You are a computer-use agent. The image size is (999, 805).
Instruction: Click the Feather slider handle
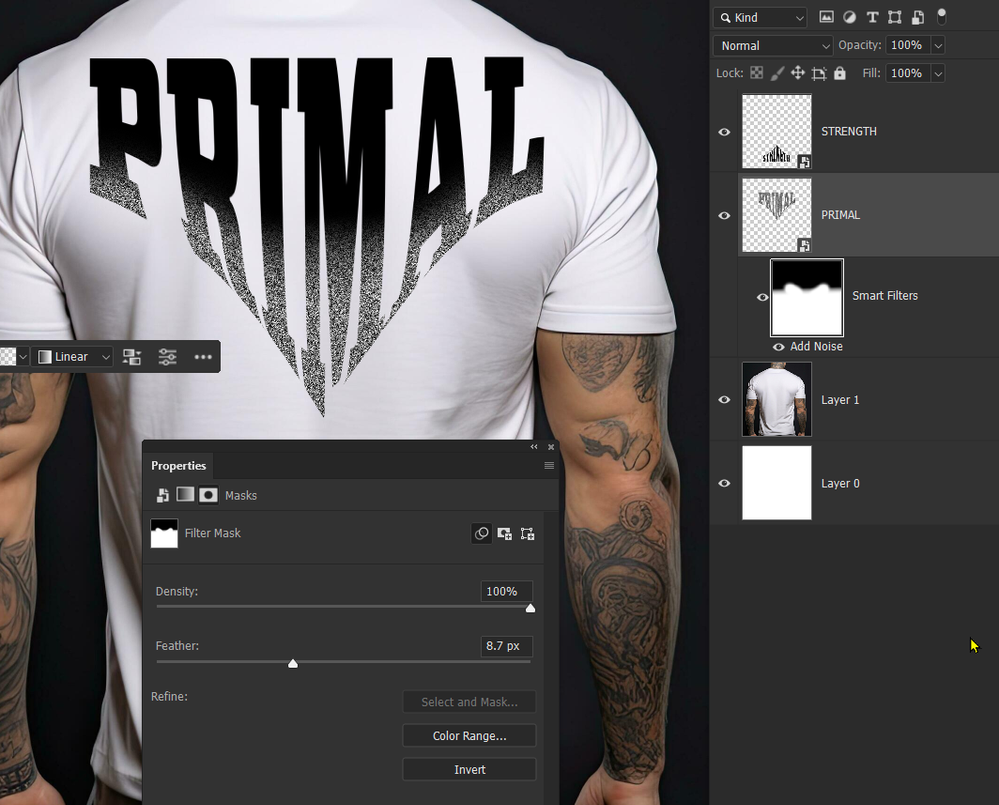(292, 664)
